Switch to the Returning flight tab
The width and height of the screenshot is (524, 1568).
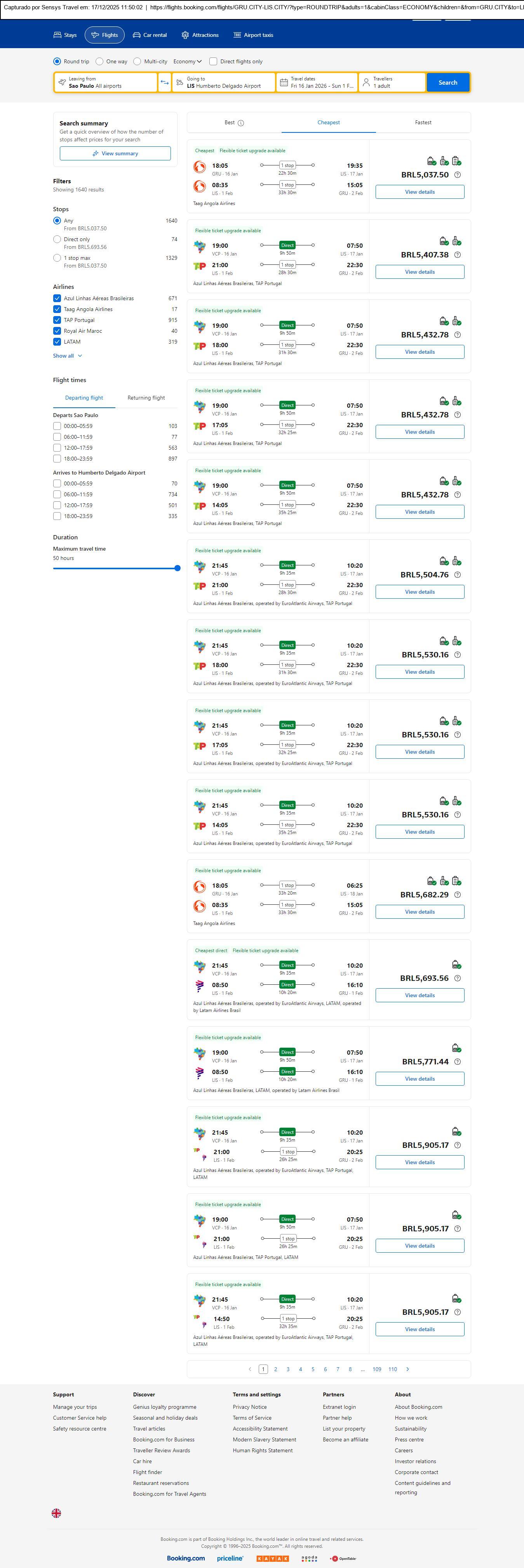(146, 398)
